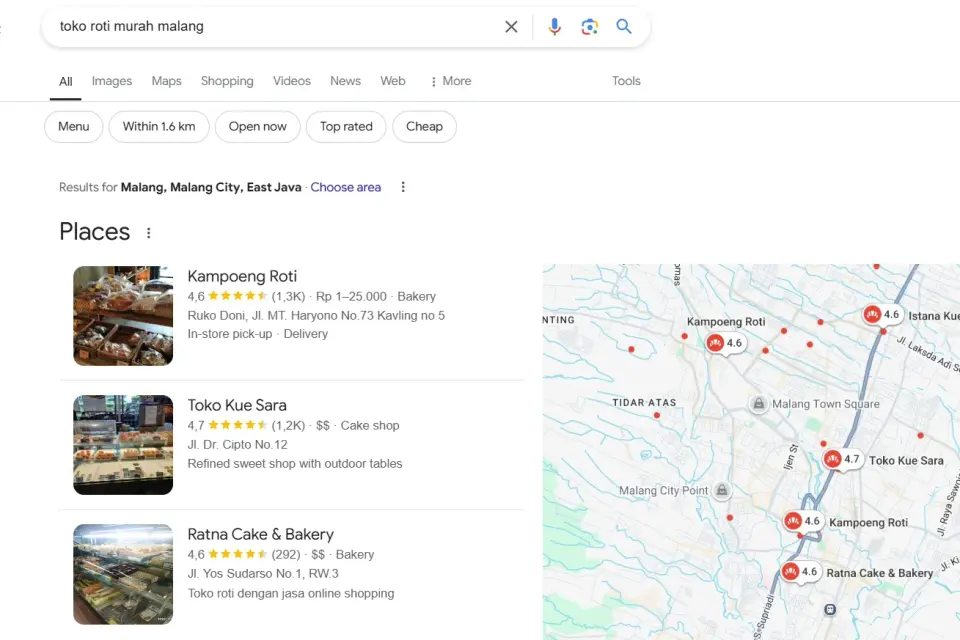This screenshot has width=960, height=640.
Task: Clear the search box with X icon
Action: (511, 26)
